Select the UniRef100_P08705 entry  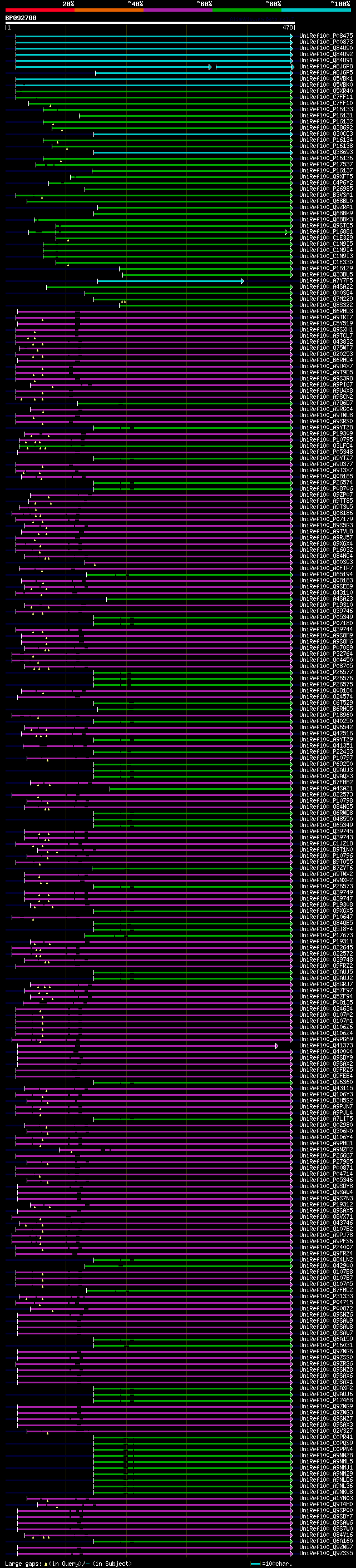click(x=325, y=666)
